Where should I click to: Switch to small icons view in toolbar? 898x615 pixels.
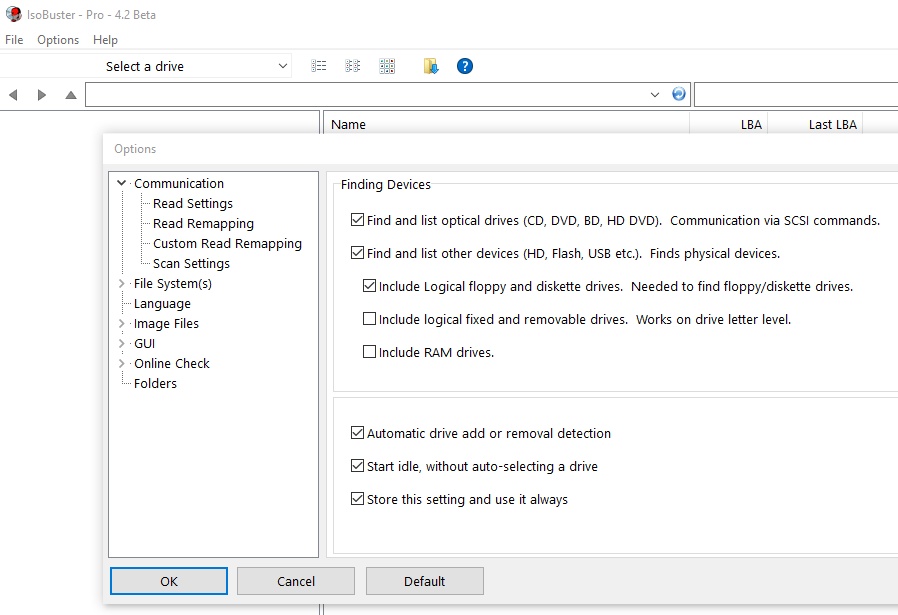pos(353,66)
